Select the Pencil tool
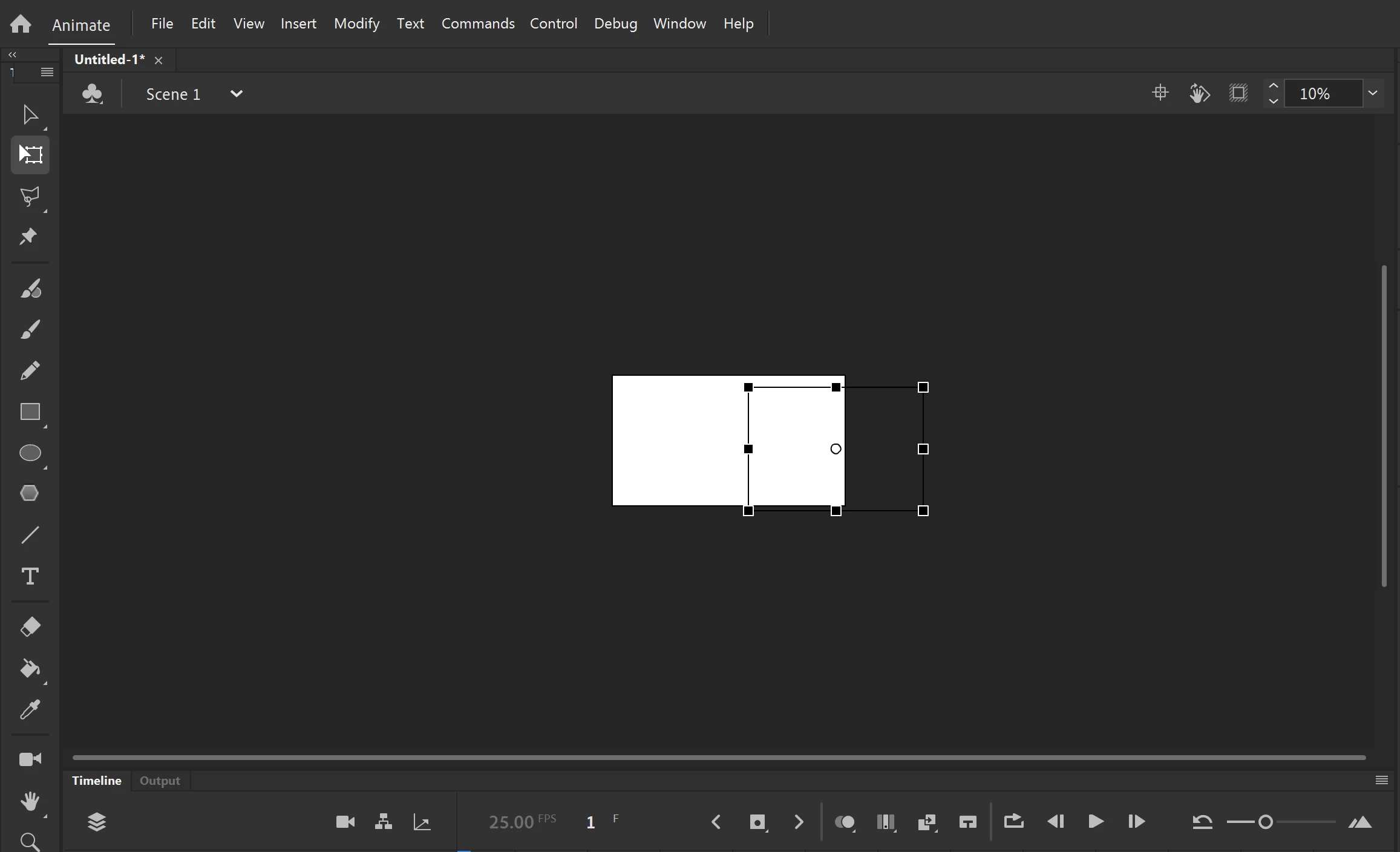 30,370
